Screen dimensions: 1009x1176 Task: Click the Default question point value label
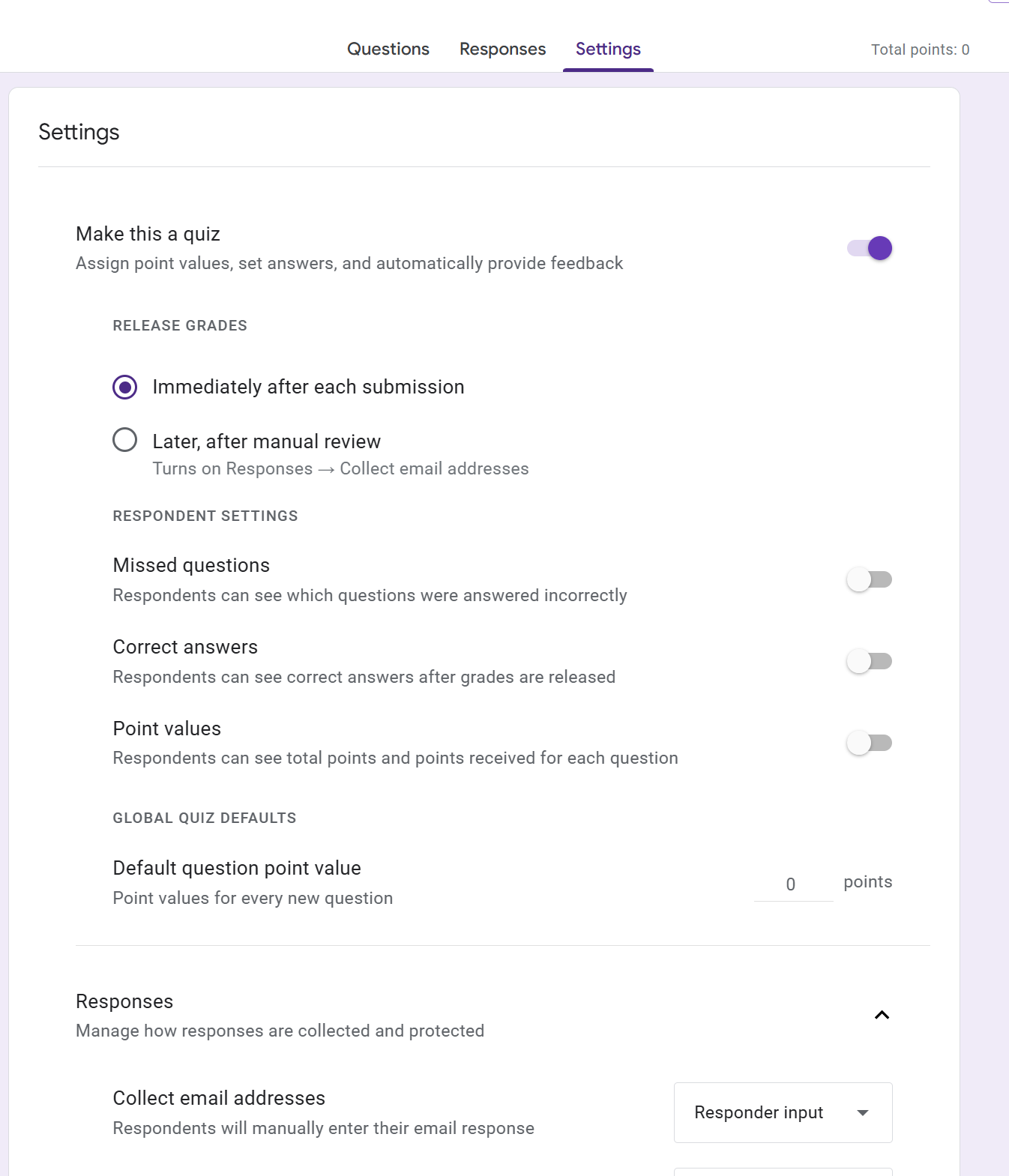pos(237,868)
